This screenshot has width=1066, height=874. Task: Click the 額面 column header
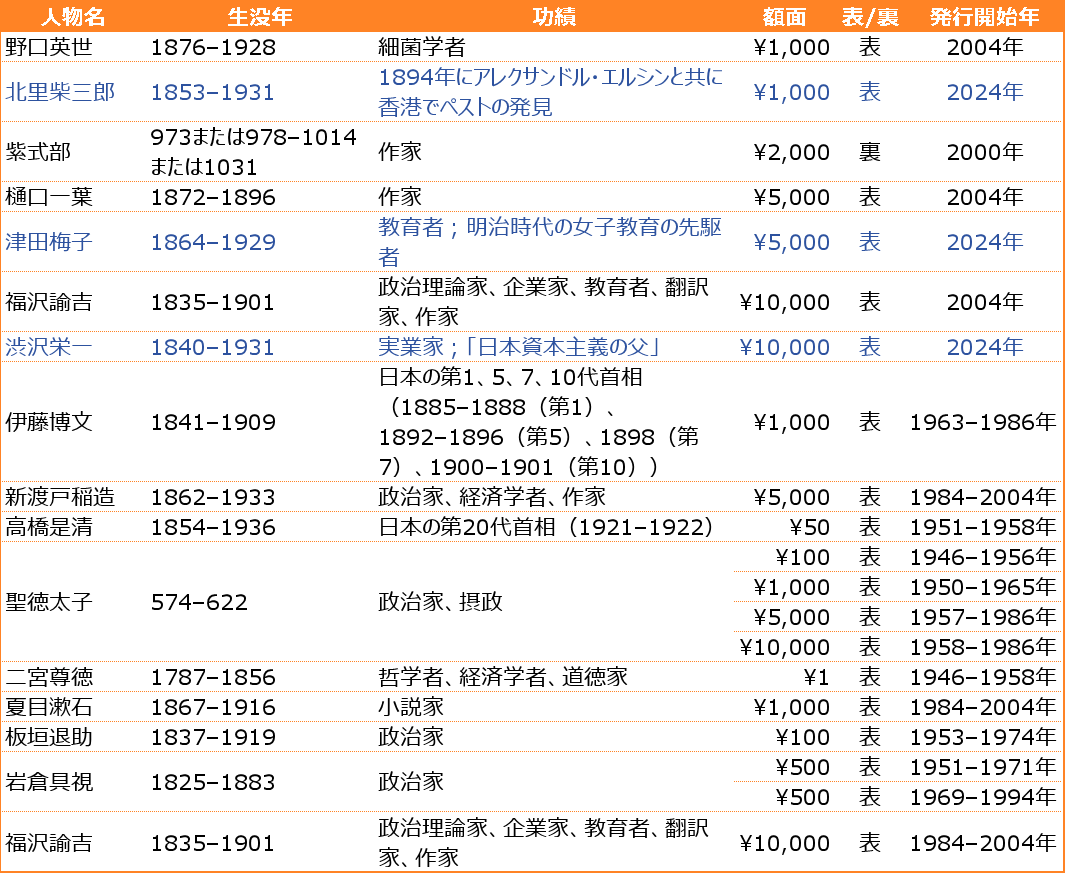coord(784,16)
